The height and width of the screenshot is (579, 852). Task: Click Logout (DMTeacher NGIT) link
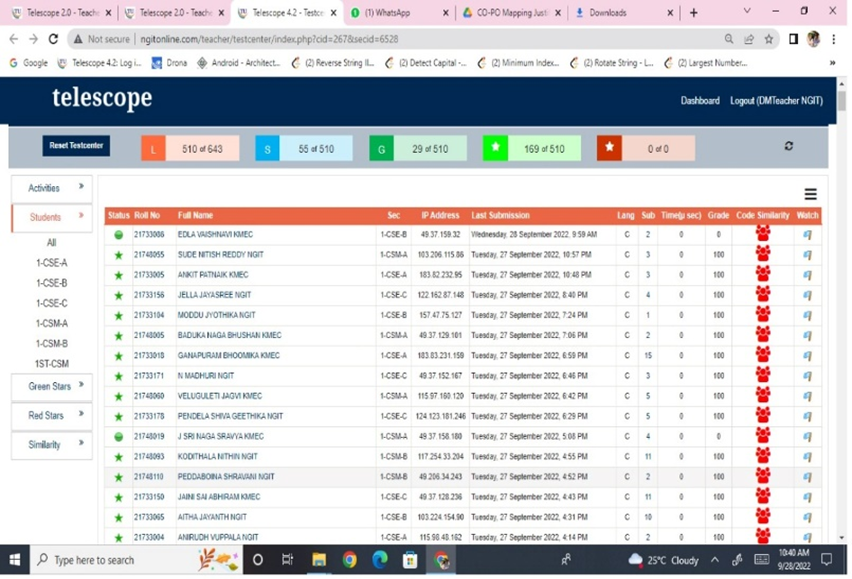click(776, 101)
